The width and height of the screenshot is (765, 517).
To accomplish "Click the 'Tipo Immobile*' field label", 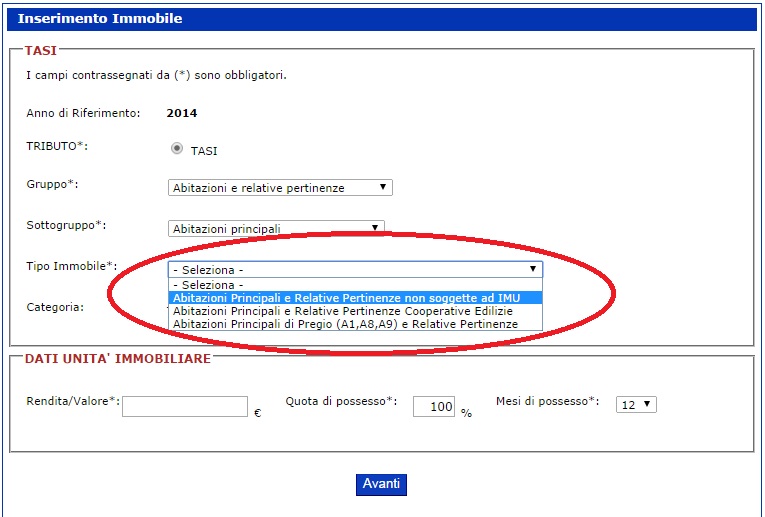I will click(71, 266).
